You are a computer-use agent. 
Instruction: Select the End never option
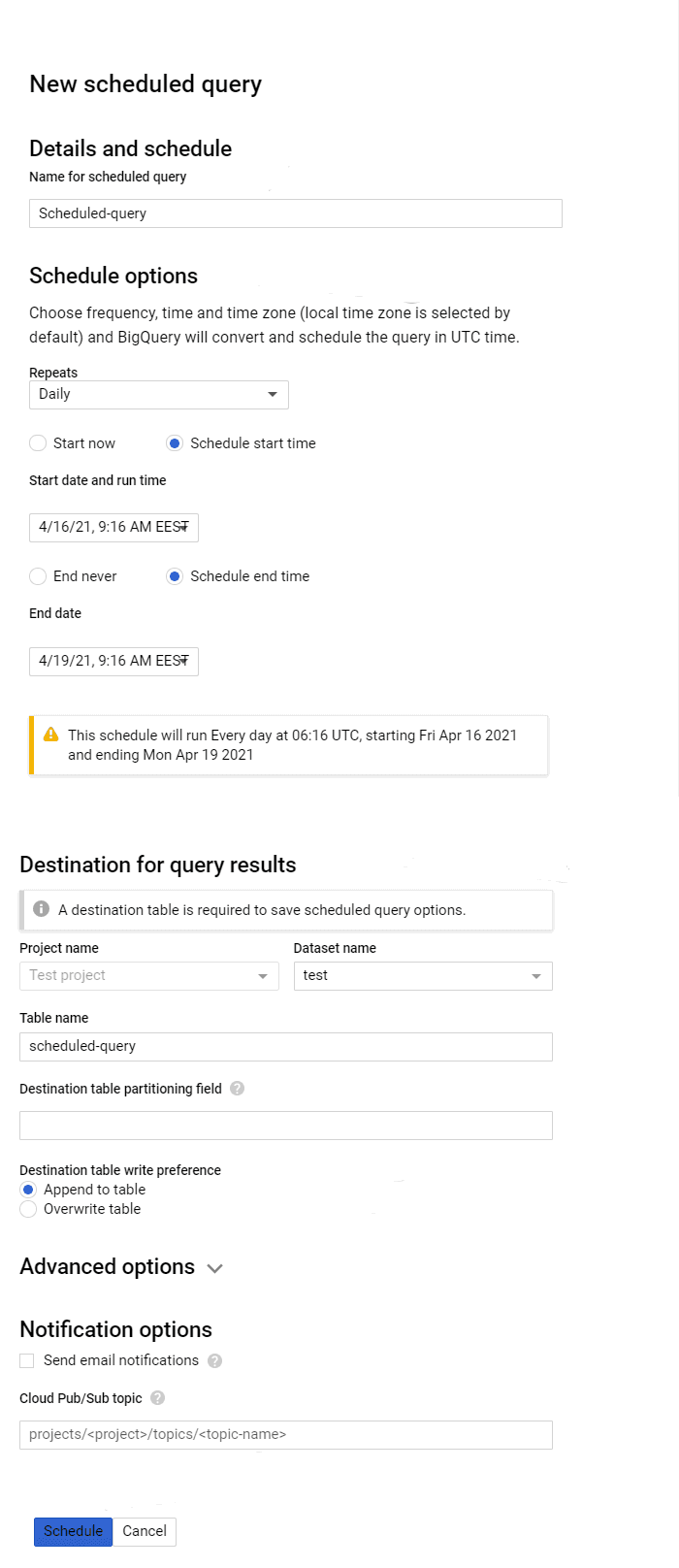click(x=38, y=576)
